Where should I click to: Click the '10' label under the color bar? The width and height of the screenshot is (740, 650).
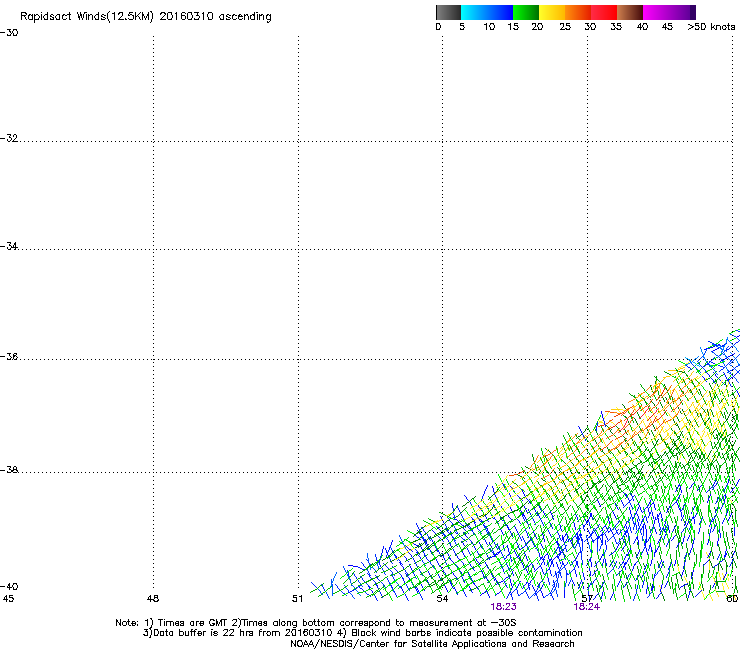[489, 27]
